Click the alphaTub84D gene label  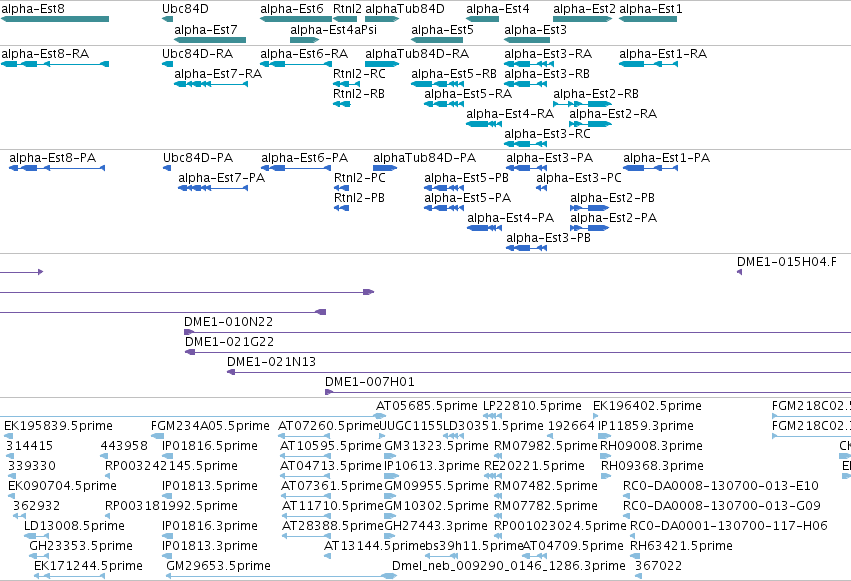click(x=405, y=9)
